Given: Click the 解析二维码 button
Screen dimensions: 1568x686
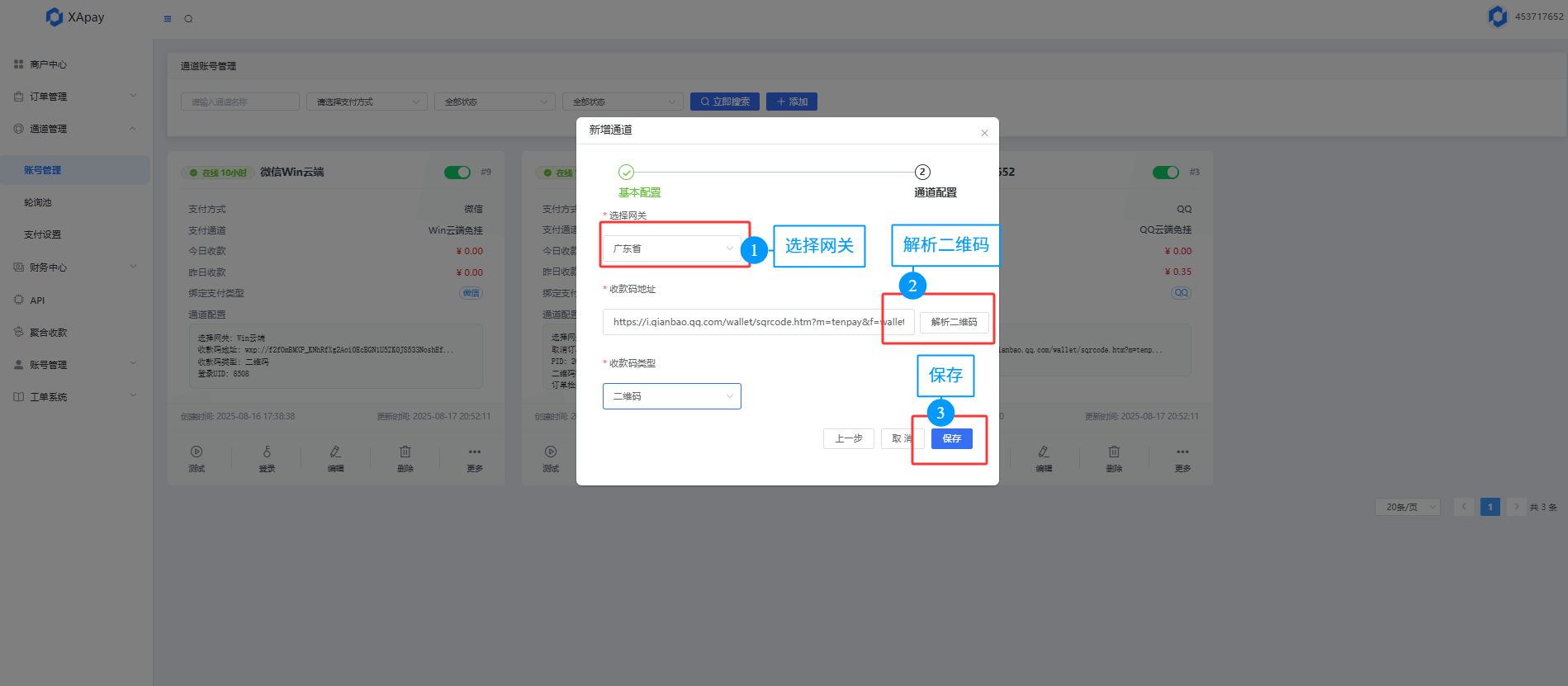Looking at the screenshot, I should click(954, 322).
